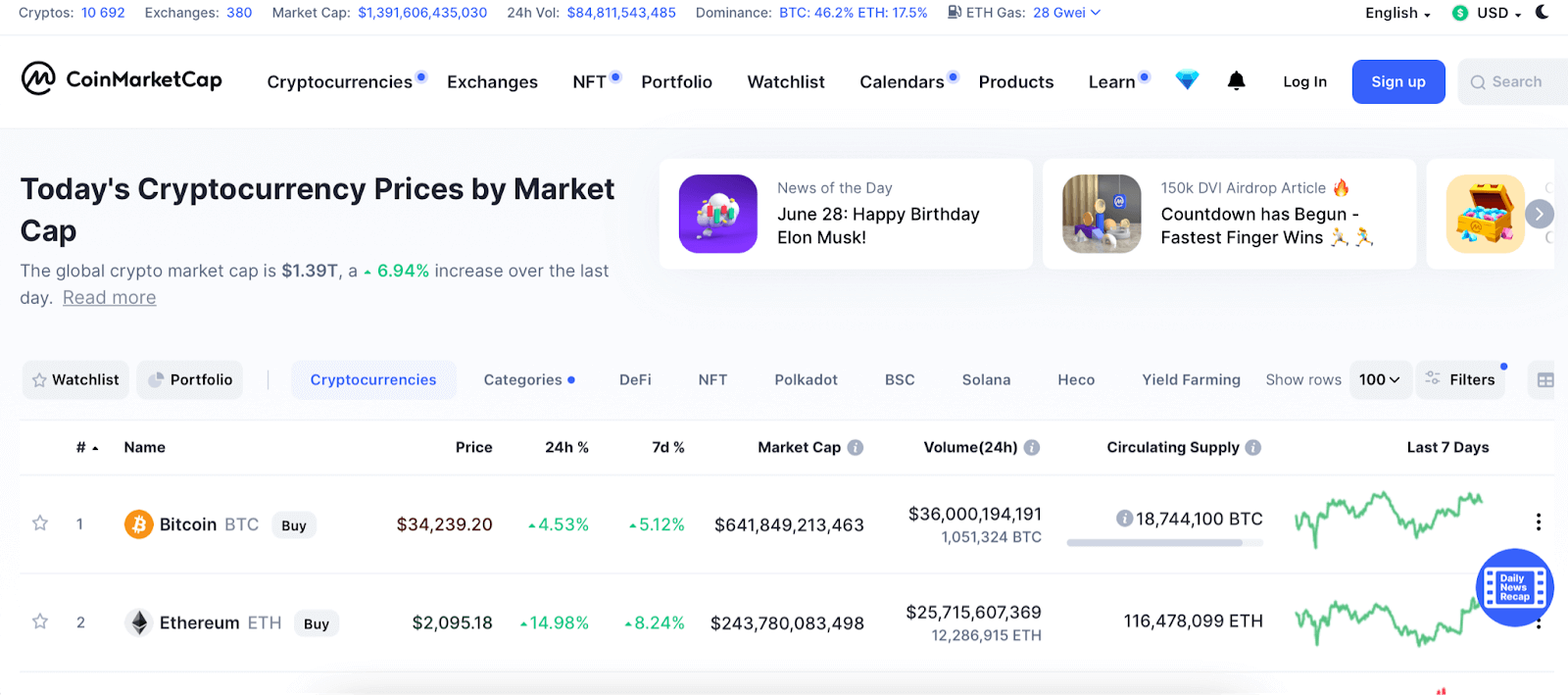Viewport: 1568px width, 695px height.
Task: Sort by 24h % column header
Action: point(566,447)
